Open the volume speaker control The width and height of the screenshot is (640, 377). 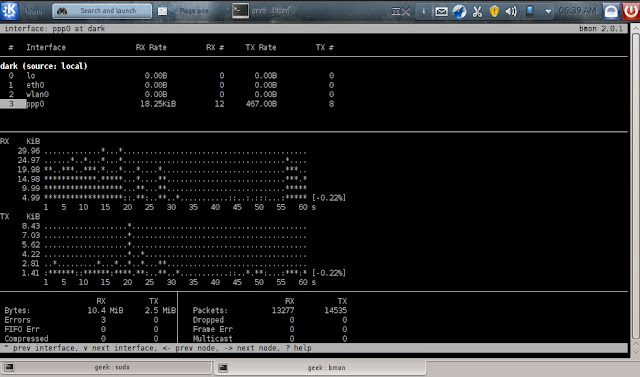tap(511, 11)
